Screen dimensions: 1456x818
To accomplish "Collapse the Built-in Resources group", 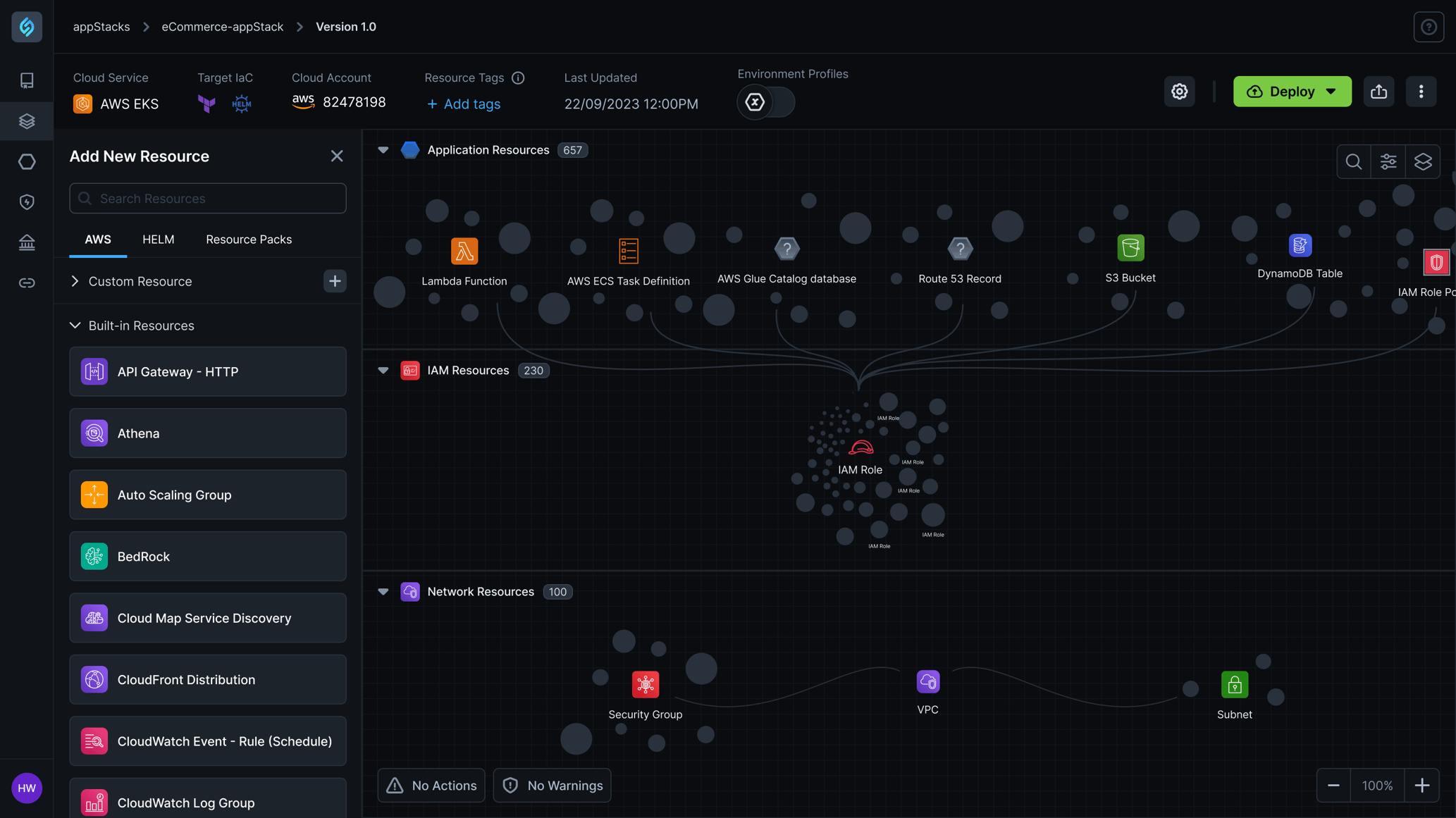I will (75, 326).
